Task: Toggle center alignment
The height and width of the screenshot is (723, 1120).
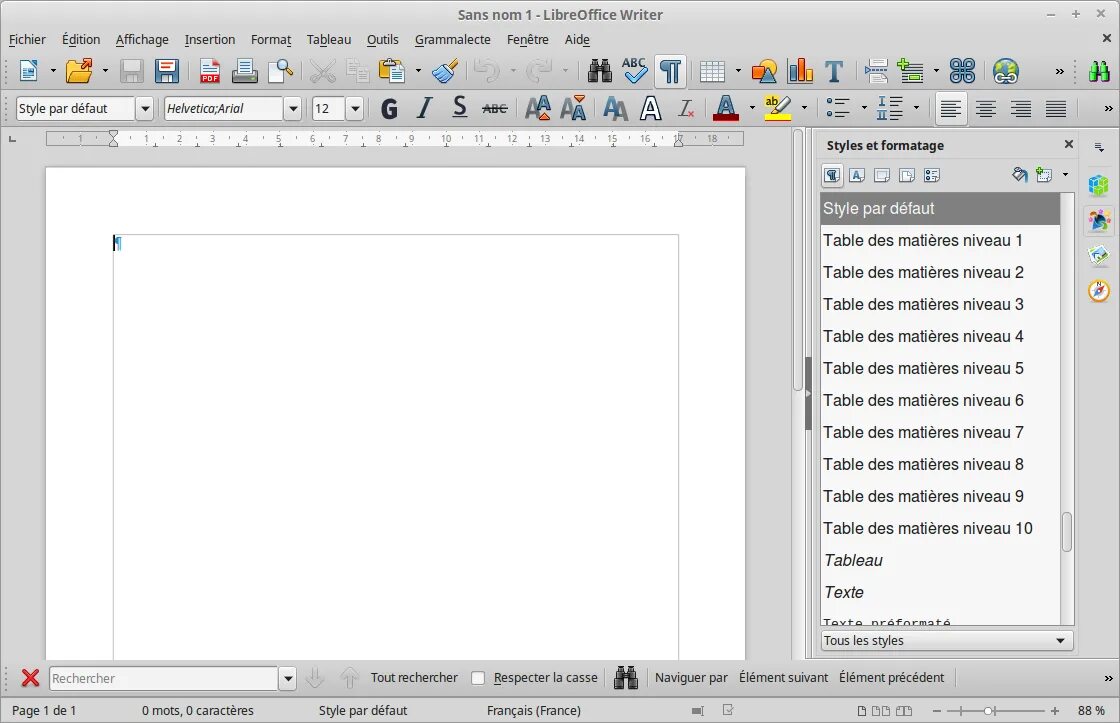Action: [986, 109]
